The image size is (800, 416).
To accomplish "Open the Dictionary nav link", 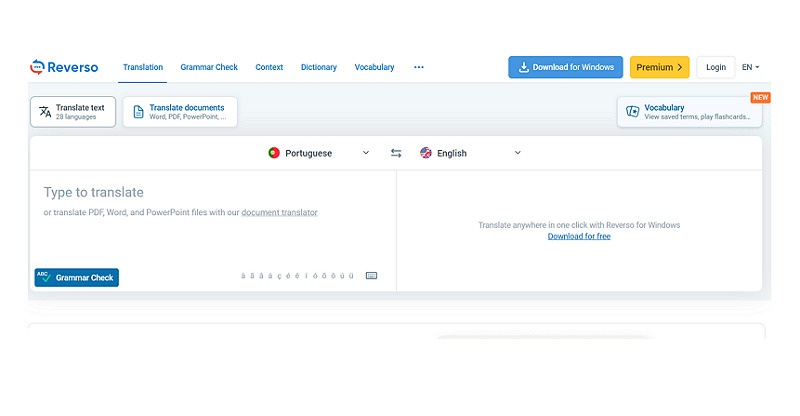I will tap(319, 67).
